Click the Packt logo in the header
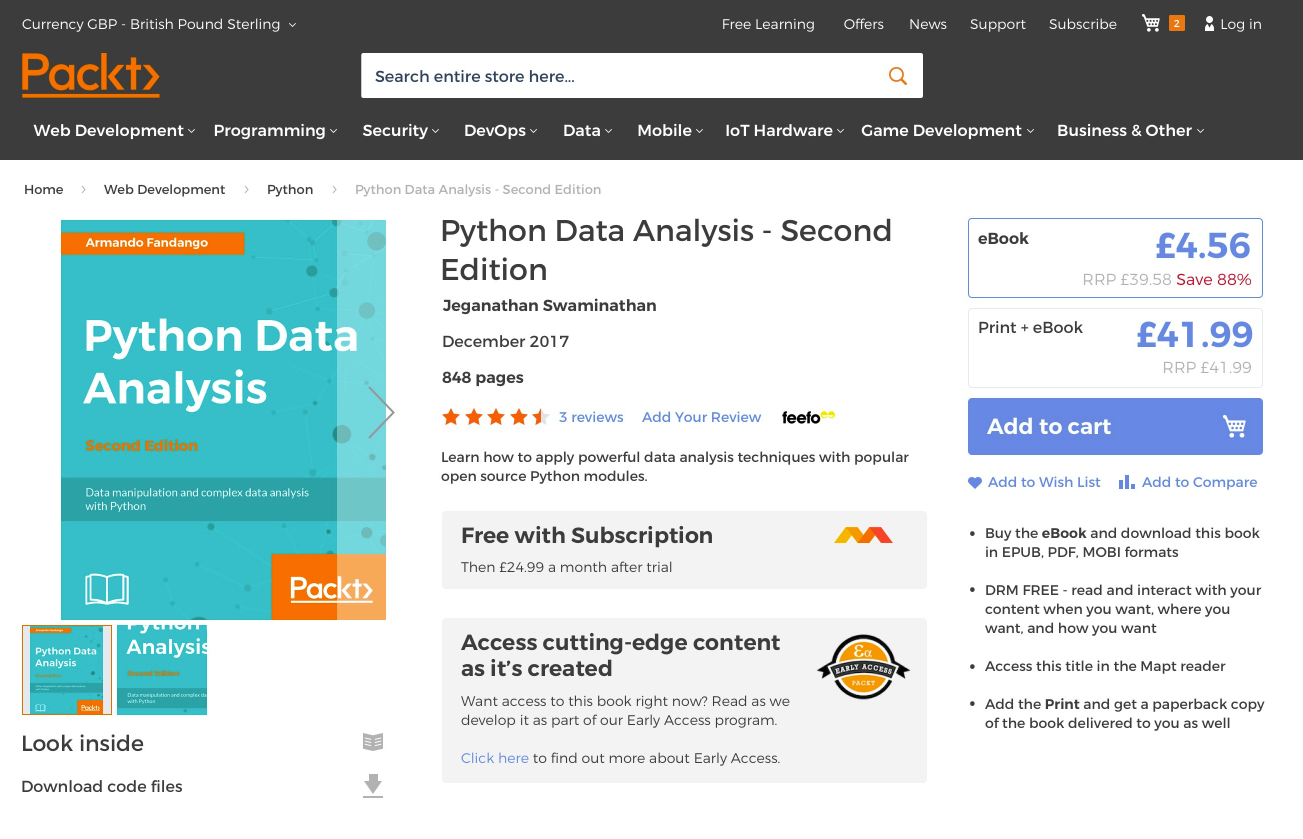 click(x=90, y=75)
